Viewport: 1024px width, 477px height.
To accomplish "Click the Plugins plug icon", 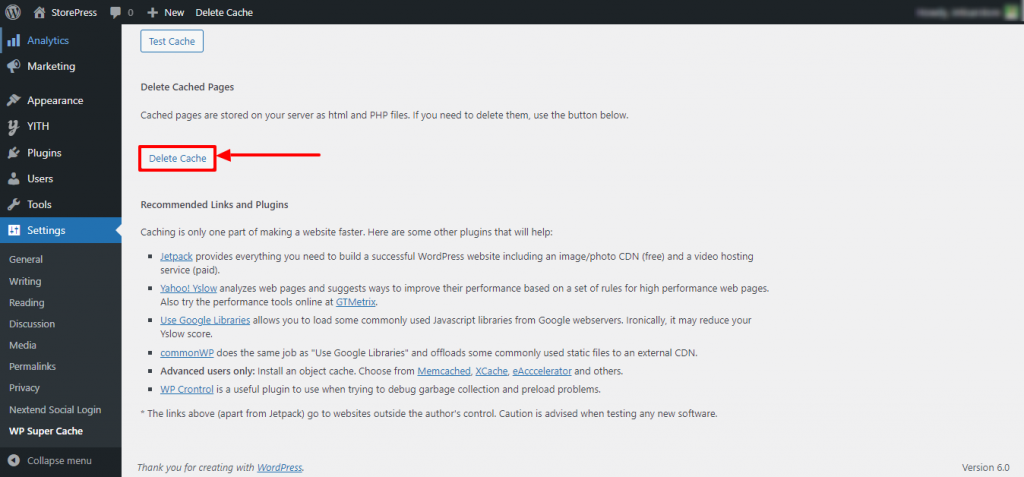I will (x=13, y=153).
